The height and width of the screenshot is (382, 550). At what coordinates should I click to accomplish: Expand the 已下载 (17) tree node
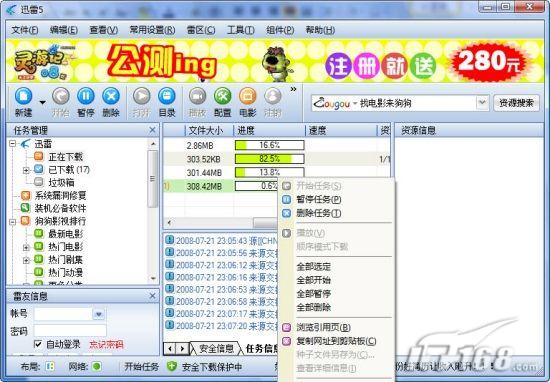pos(26,170)
